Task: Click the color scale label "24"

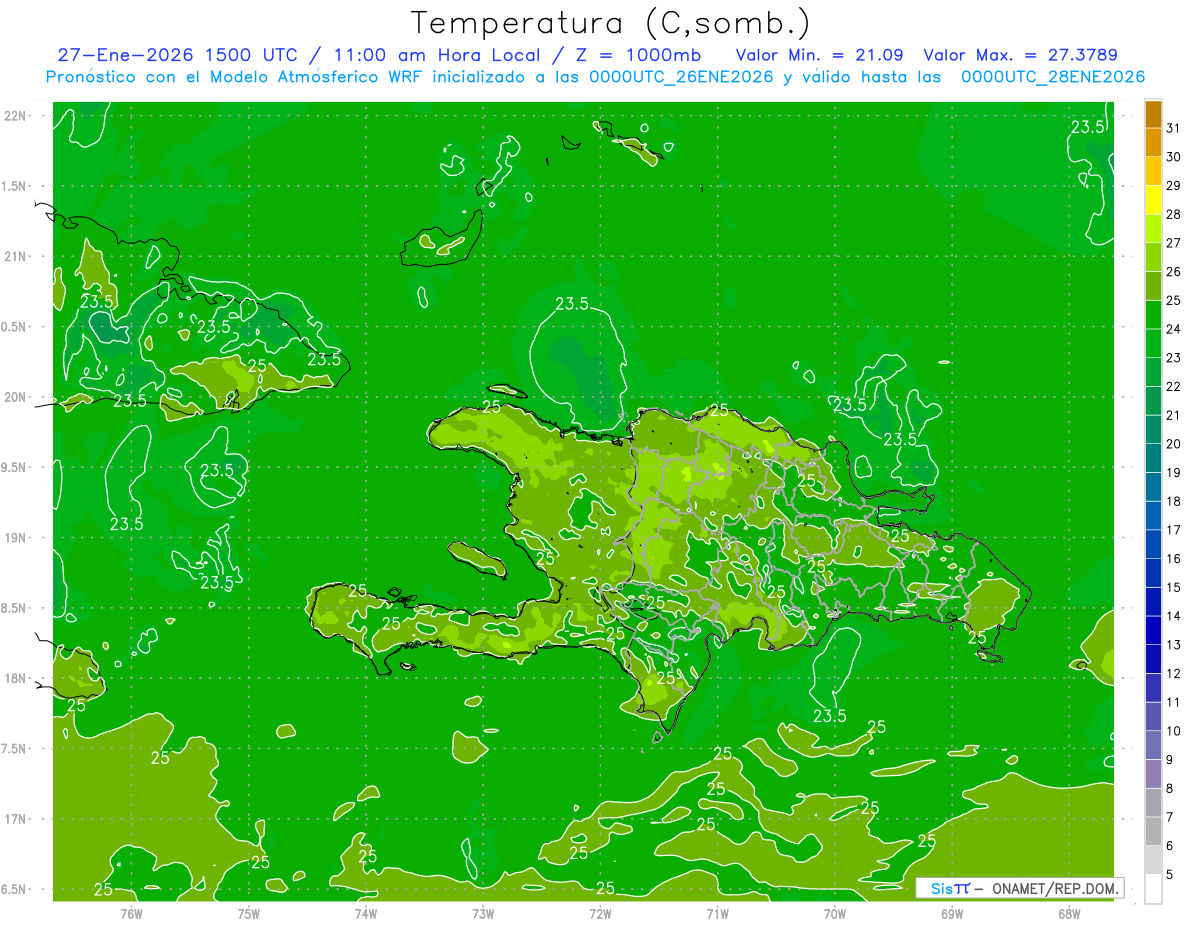Action: 1173,329
